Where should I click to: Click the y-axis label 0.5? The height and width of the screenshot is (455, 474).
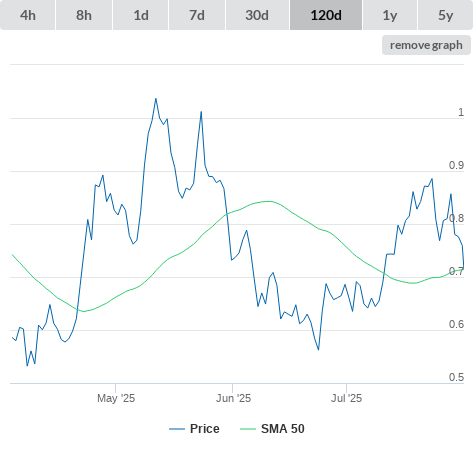click(456, 377)
